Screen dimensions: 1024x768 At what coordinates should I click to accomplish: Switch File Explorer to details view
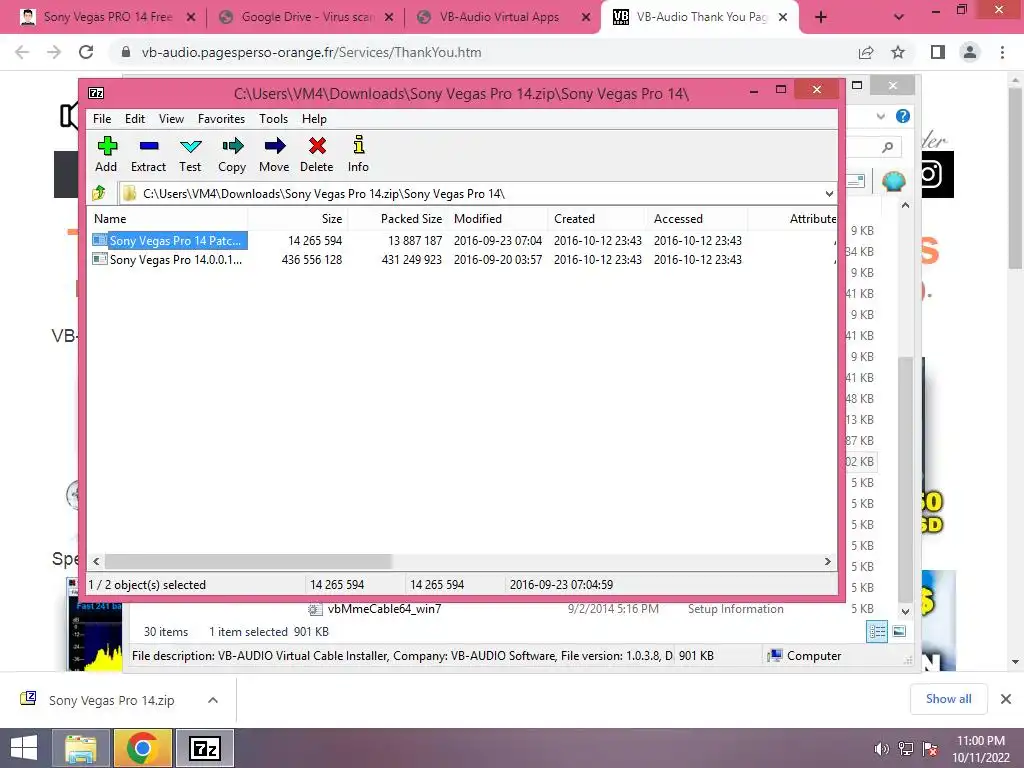click(x=877, y=631)
